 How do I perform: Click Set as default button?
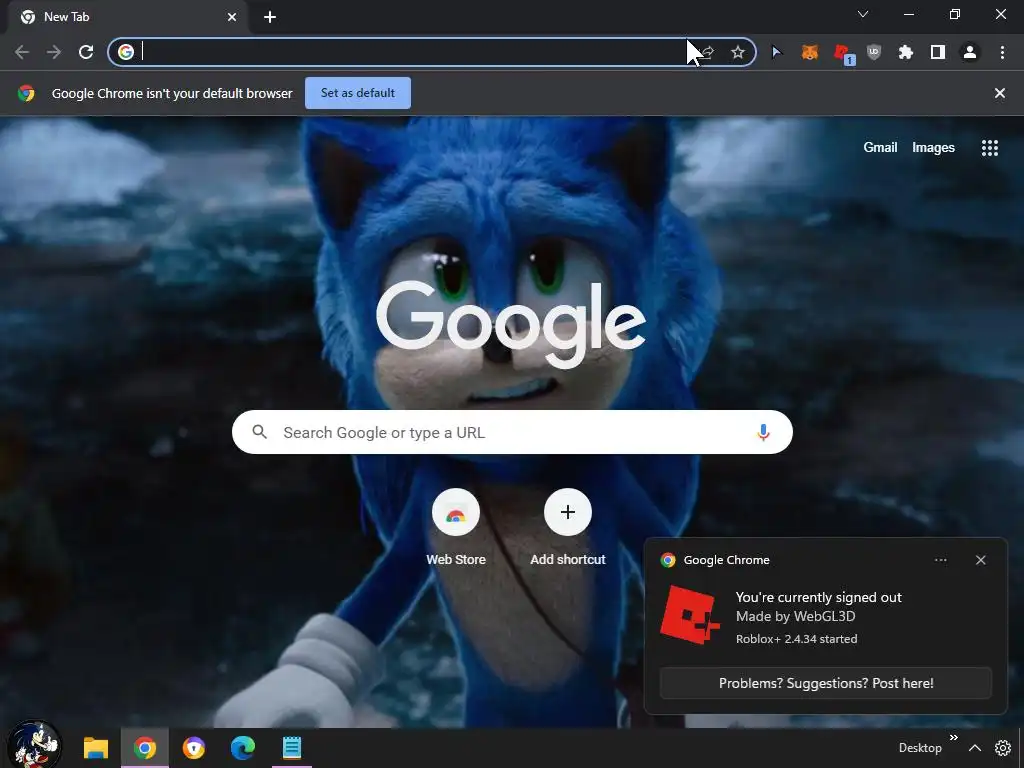tap(358, 93)
